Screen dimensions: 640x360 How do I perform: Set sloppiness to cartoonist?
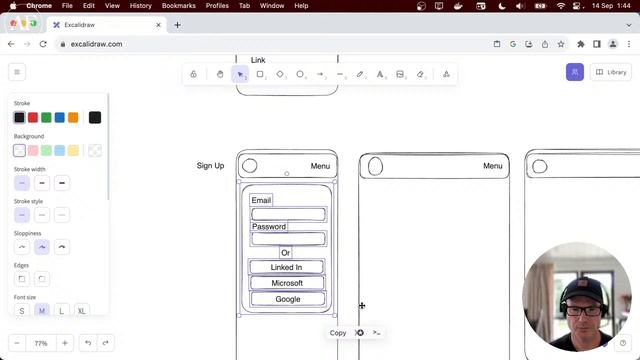click(x=62, y=247)
